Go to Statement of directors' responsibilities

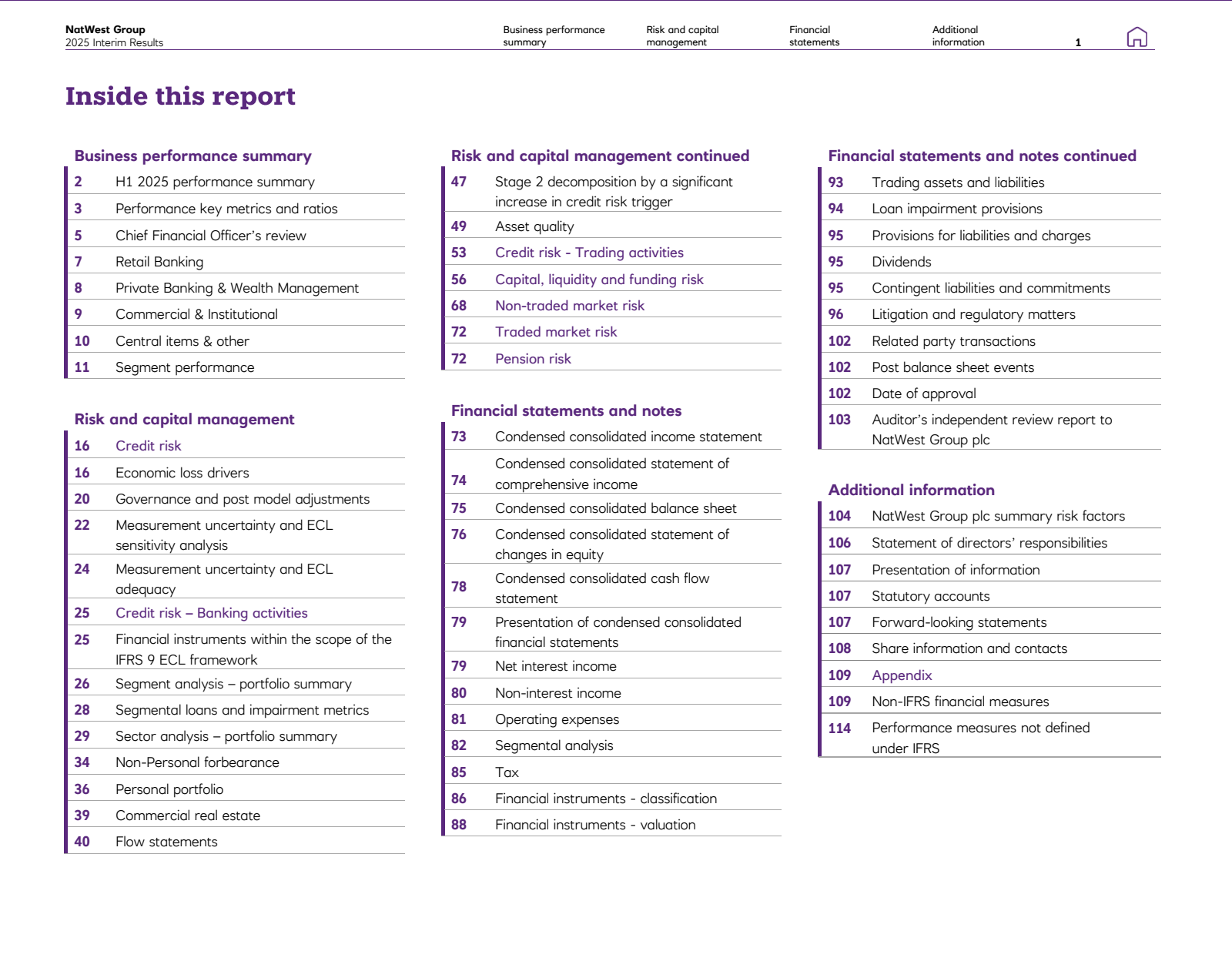(x=989, y=543)
